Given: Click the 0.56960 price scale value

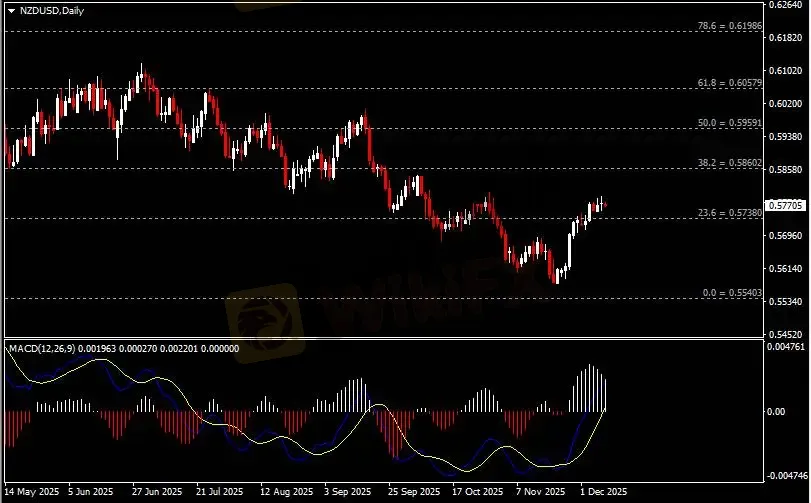Looking at the screenshot, I should (x=786, y=235).
